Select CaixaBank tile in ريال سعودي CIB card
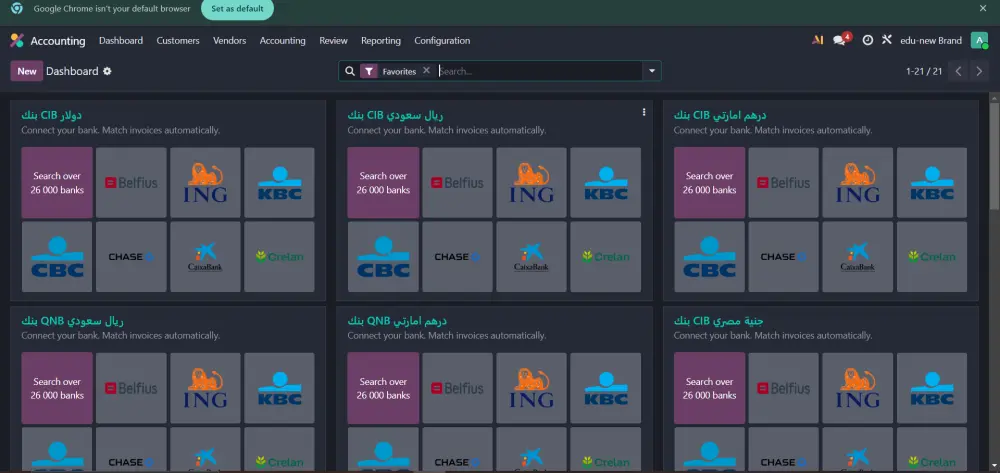Screen dimensions: 1000x473 click(532, 257)
